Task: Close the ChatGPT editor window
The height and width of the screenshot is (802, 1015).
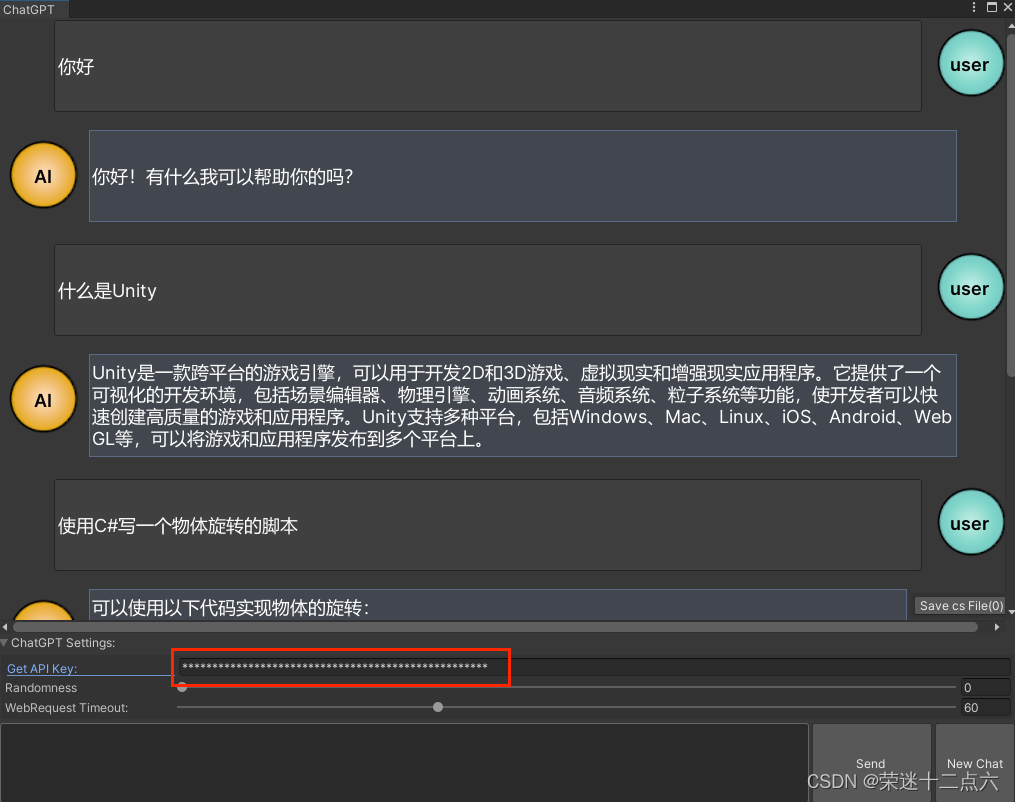Action: point(1008,7)
